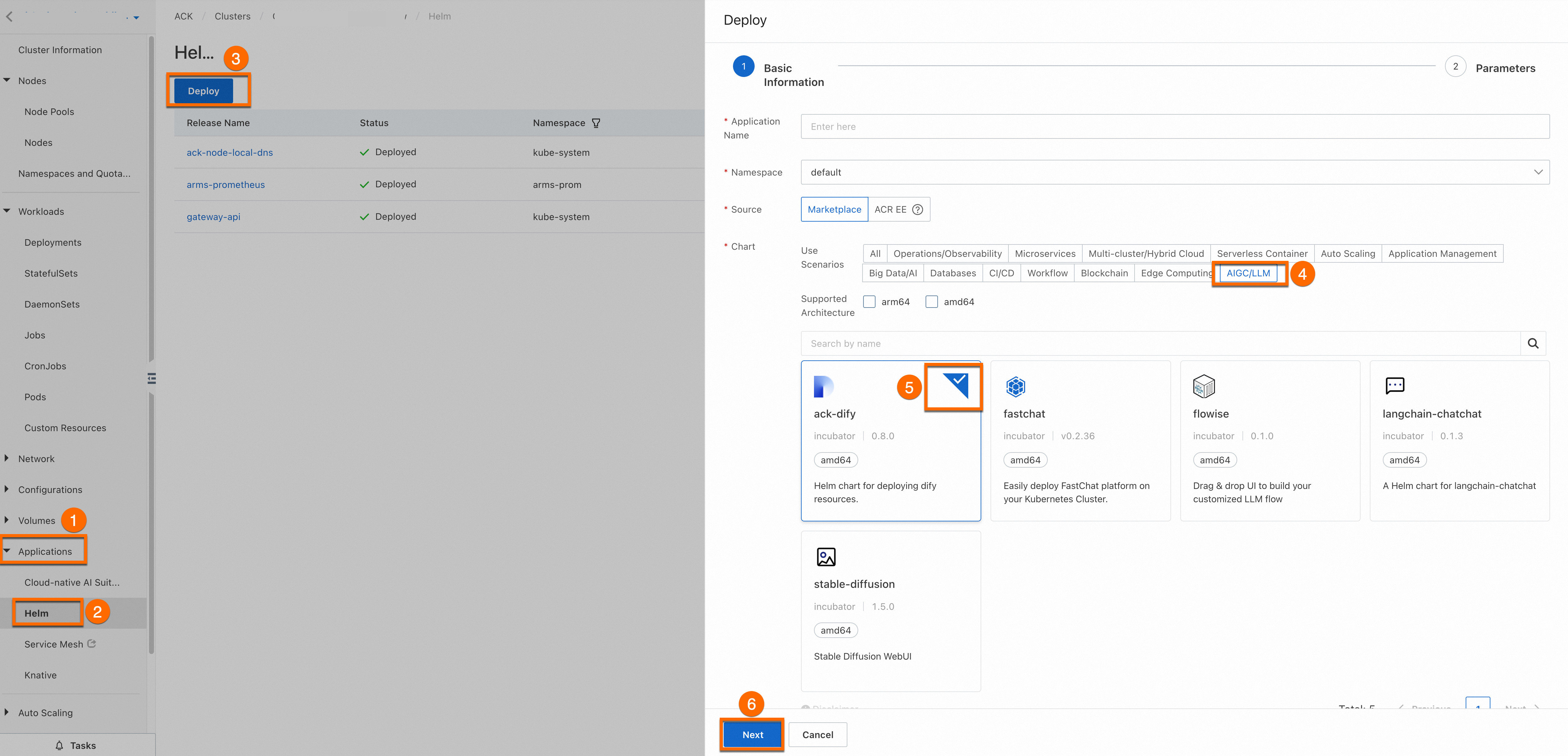Image resolution: width=1568 pixels, height=756 pixels.
Task: Open the arms-prometheus release link
Action: 226,185
